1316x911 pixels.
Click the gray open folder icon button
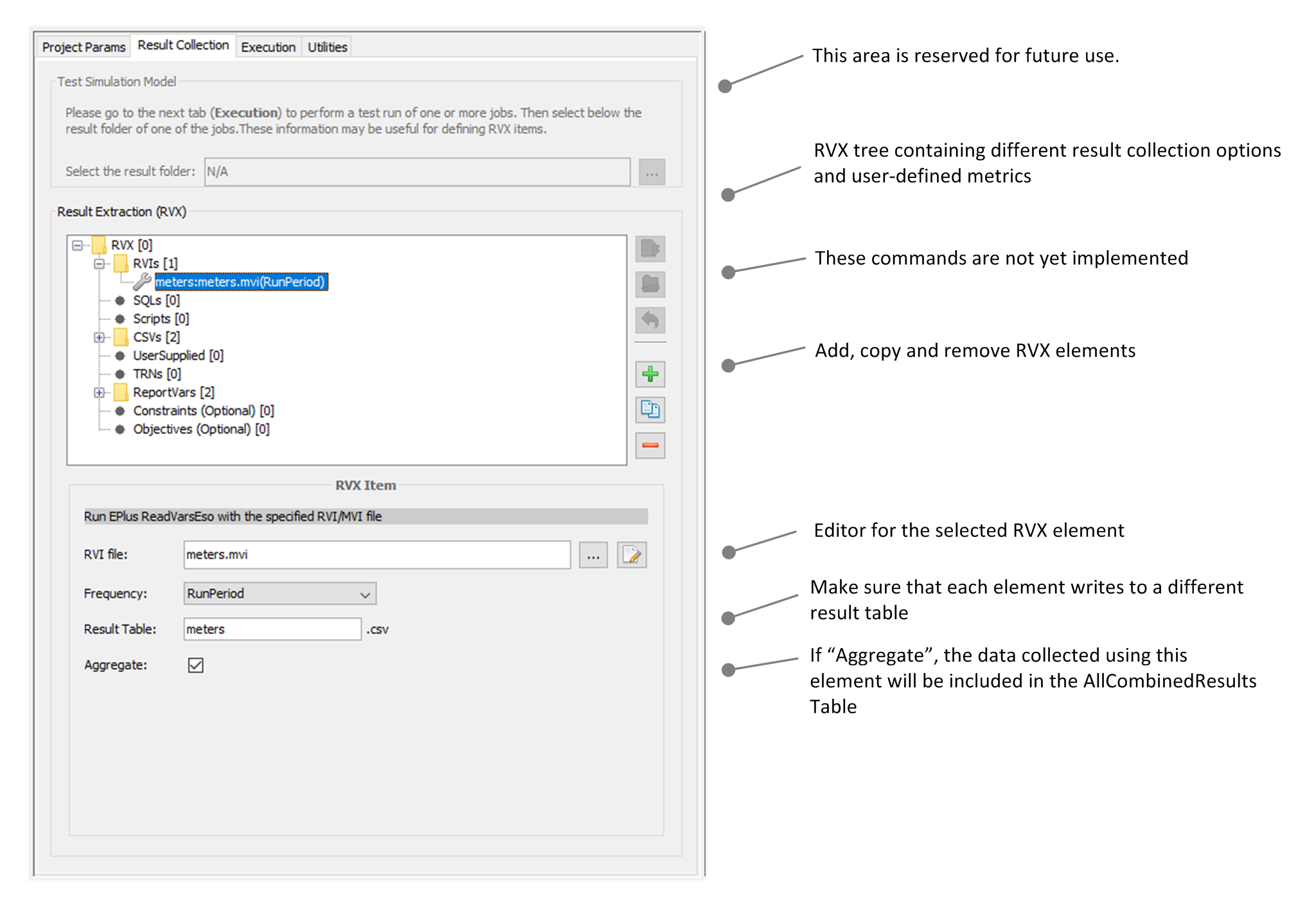pyautogui.click(x=650, y=284)
